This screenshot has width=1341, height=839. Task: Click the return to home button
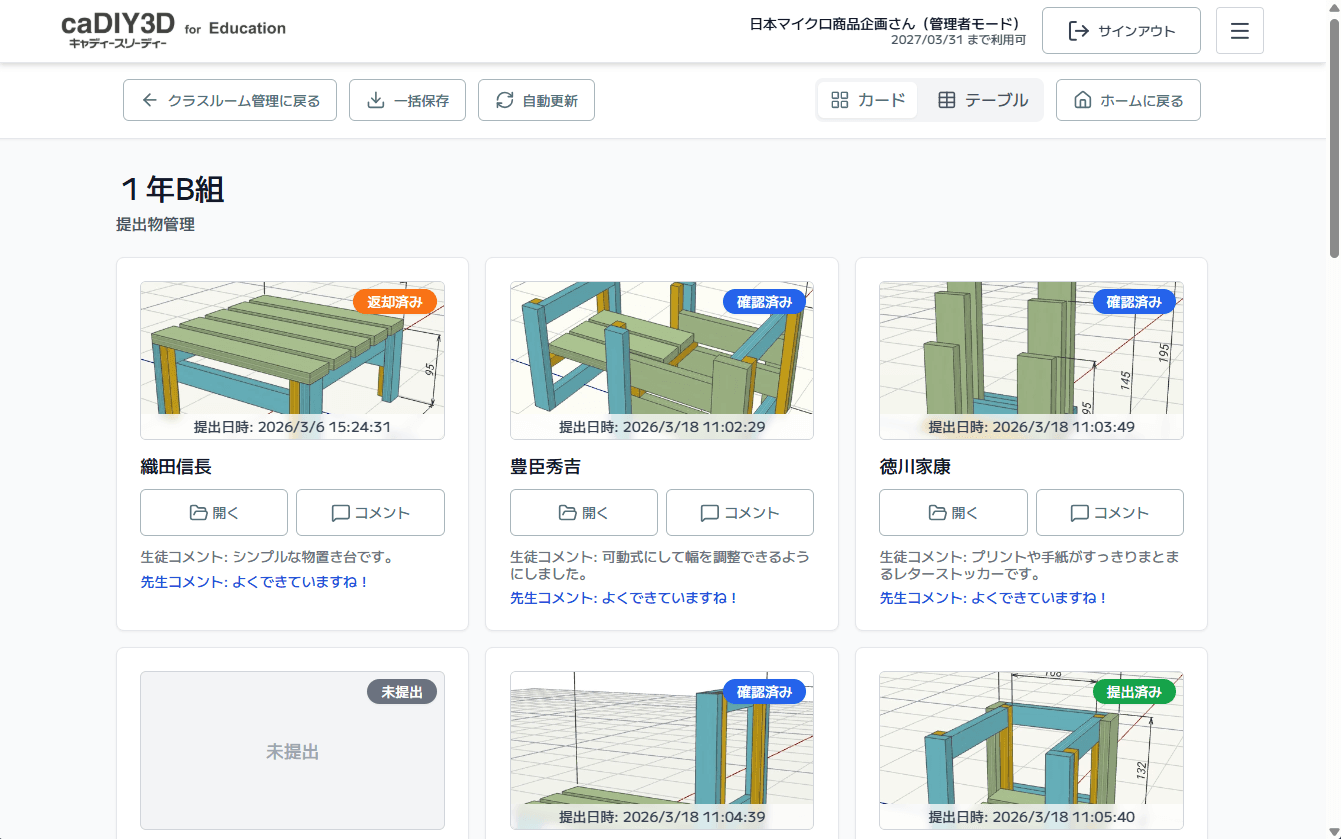pos(1128,100)
